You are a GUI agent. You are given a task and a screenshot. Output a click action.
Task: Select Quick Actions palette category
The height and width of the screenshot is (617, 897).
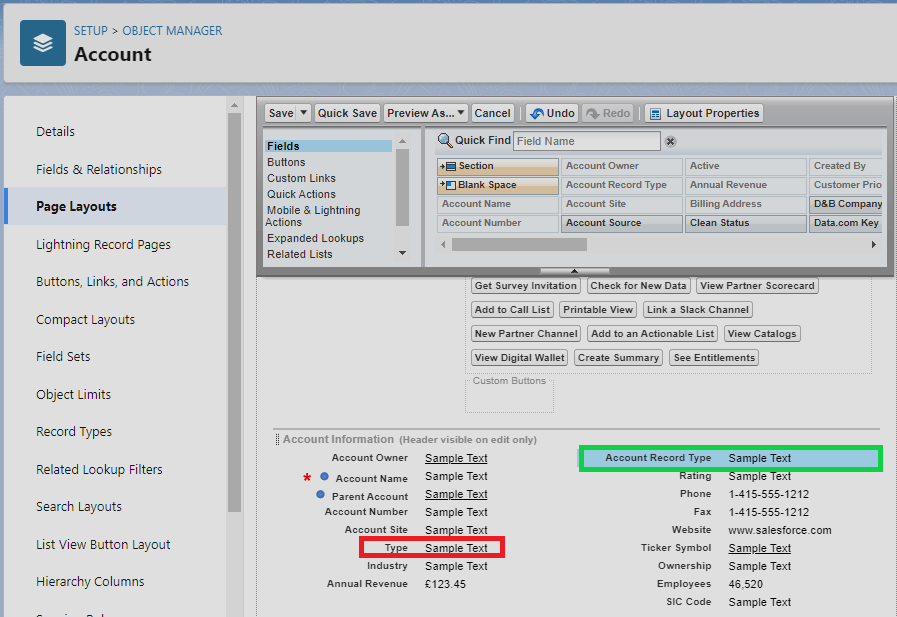(x=301, y=194)
